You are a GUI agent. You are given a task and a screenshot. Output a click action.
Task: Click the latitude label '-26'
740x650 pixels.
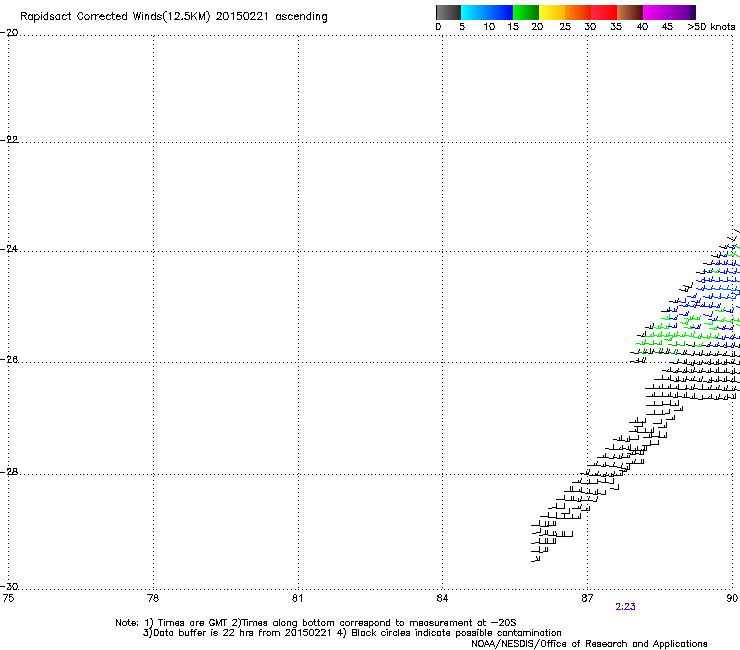click(9, 360)
